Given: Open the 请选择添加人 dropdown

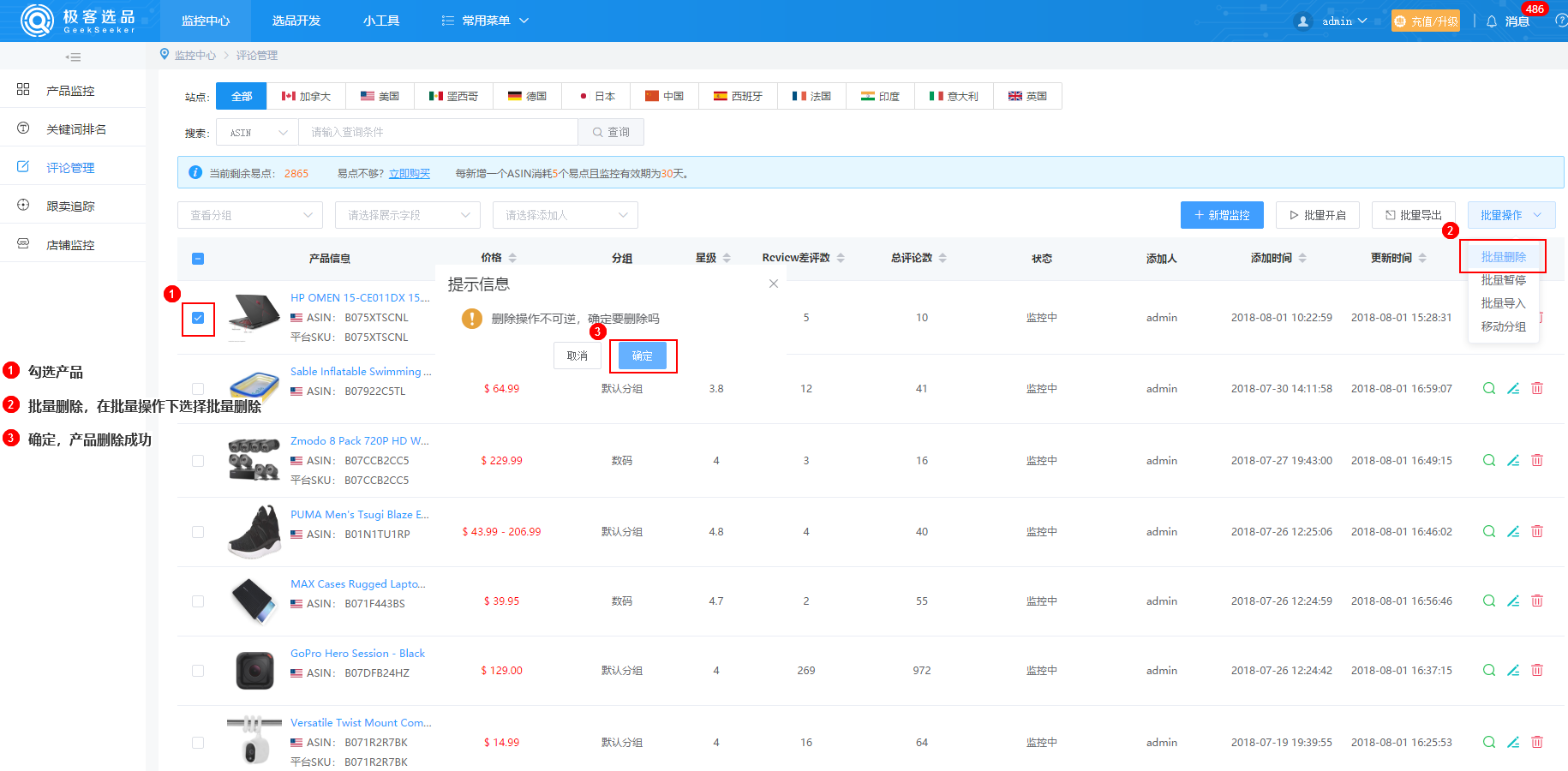Looking at the screenshot, I should tap(566, 215).
